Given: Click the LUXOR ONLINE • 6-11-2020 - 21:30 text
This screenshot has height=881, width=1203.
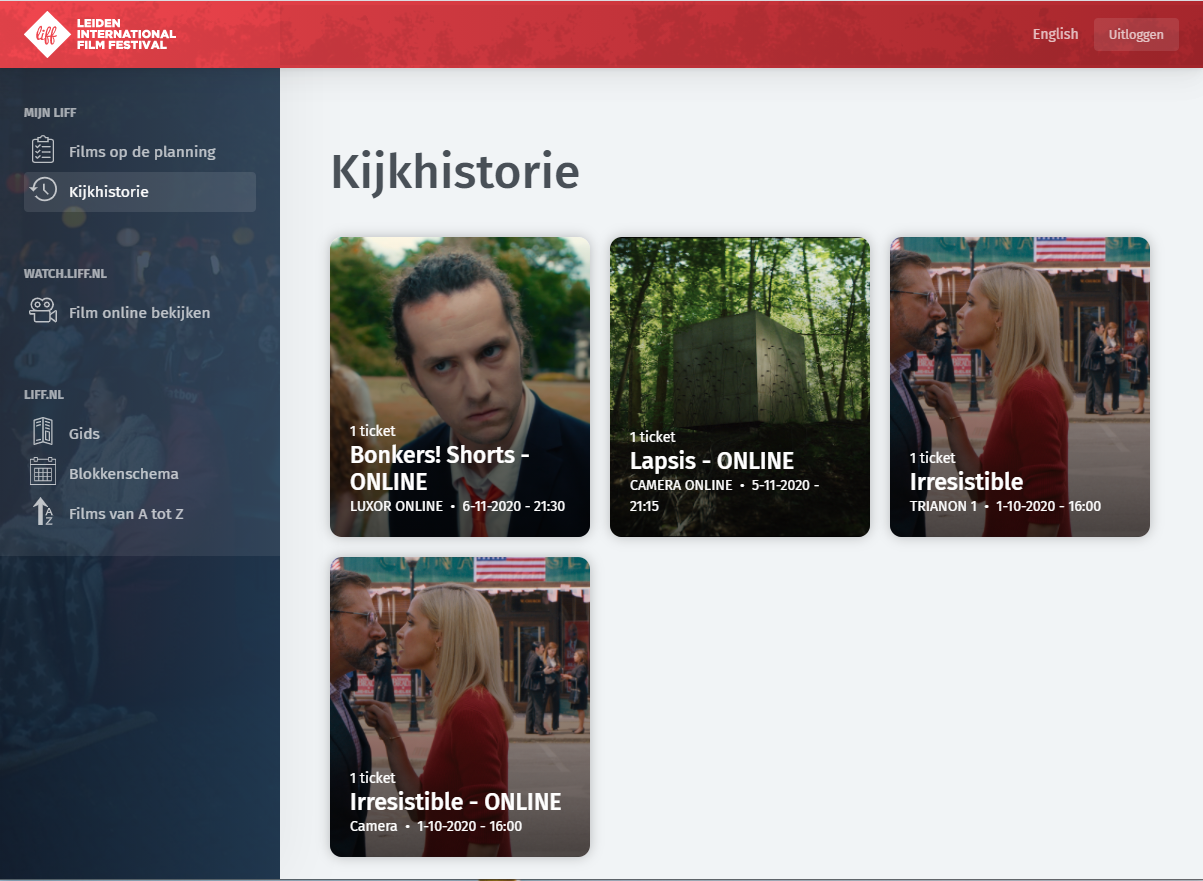Looking at the screenshot, I should pyautogui.click(x=457, y=506).
